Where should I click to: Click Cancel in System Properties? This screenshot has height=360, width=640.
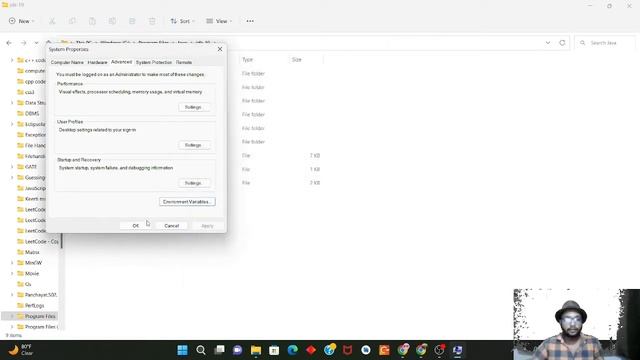pos(171,226)
